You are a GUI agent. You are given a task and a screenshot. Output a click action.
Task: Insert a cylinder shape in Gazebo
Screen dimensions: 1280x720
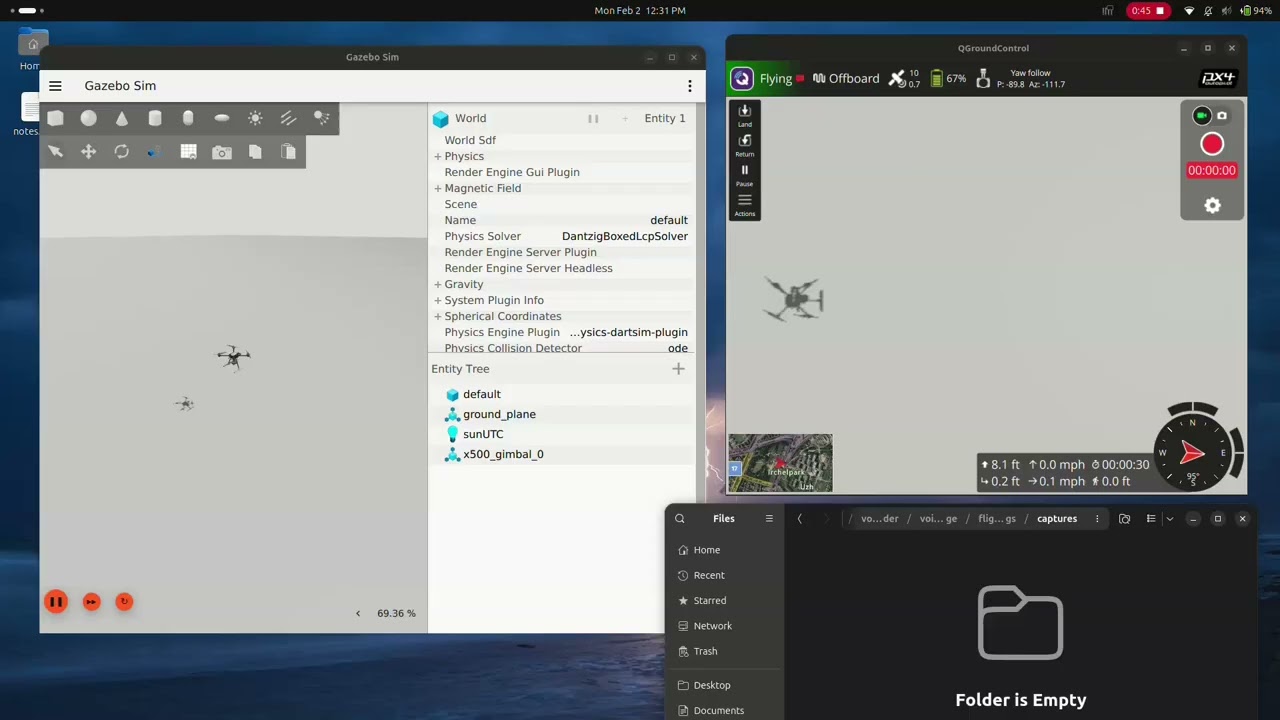(x=155, y=118)
